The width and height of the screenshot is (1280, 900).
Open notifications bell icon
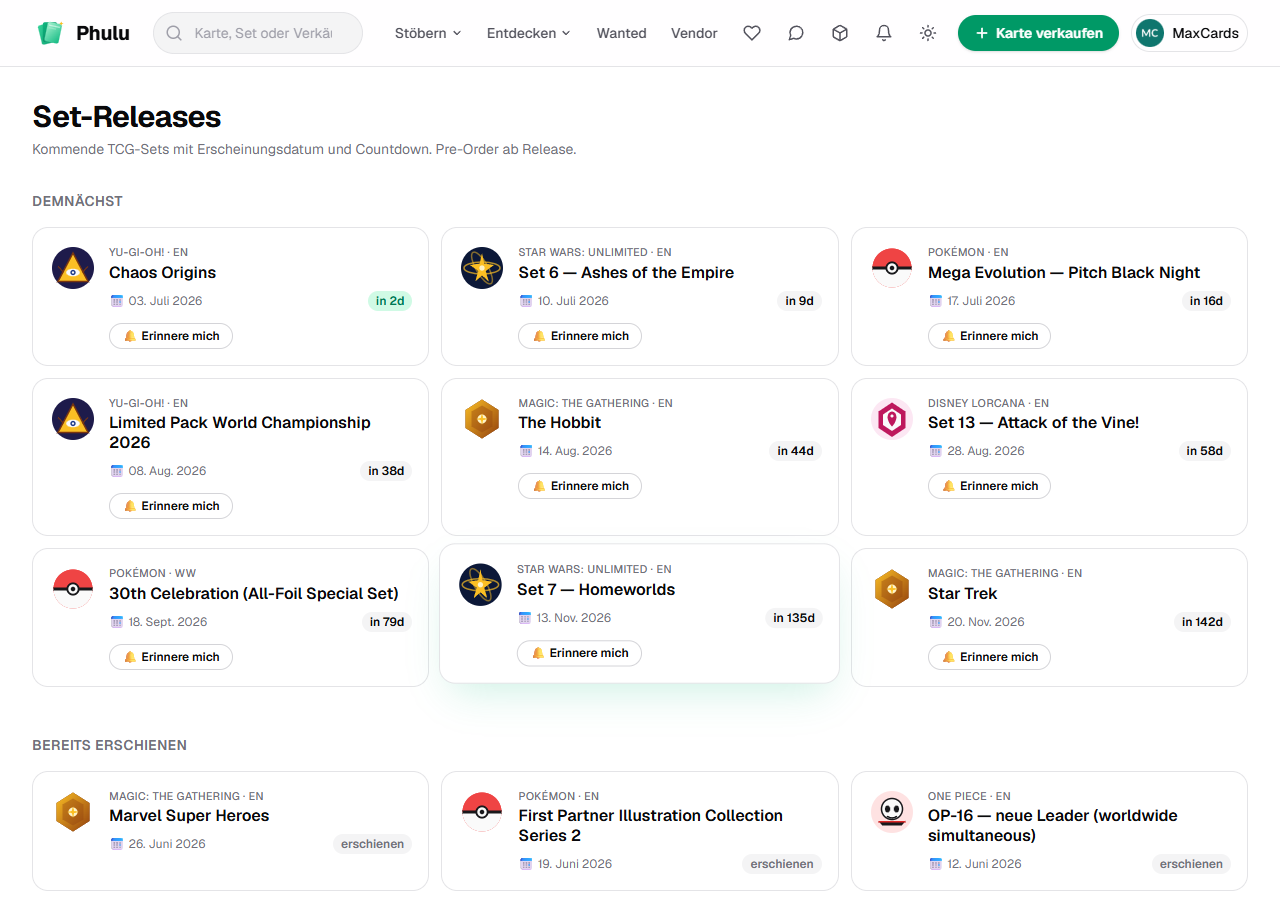(x=884, y=33)
